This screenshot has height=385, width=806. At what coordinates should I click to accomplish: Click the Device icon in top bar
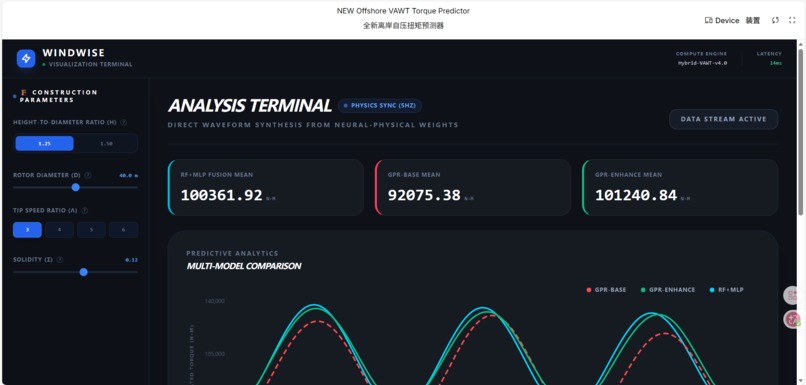tap(708, 21)
